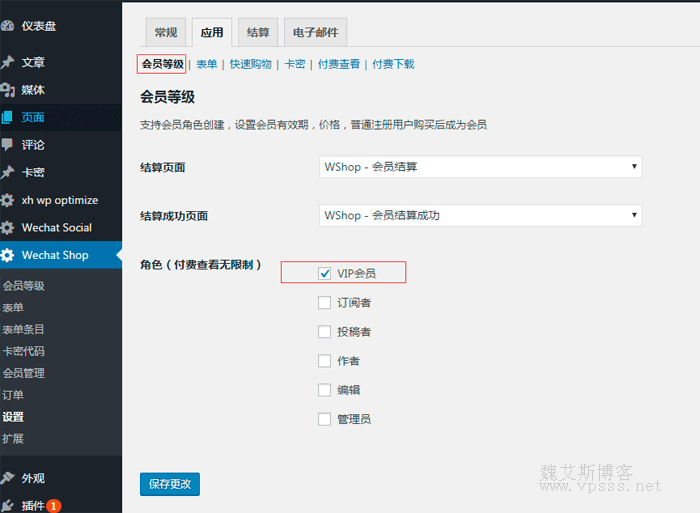This screenshot has width=700, height=513.
Task: Select the 常规 tab
Action: [x=166, y=33]
